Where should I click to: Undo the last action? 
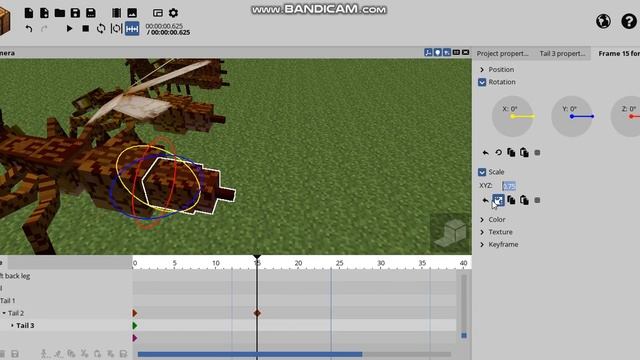pyautogui.click(x=29, y=29)
